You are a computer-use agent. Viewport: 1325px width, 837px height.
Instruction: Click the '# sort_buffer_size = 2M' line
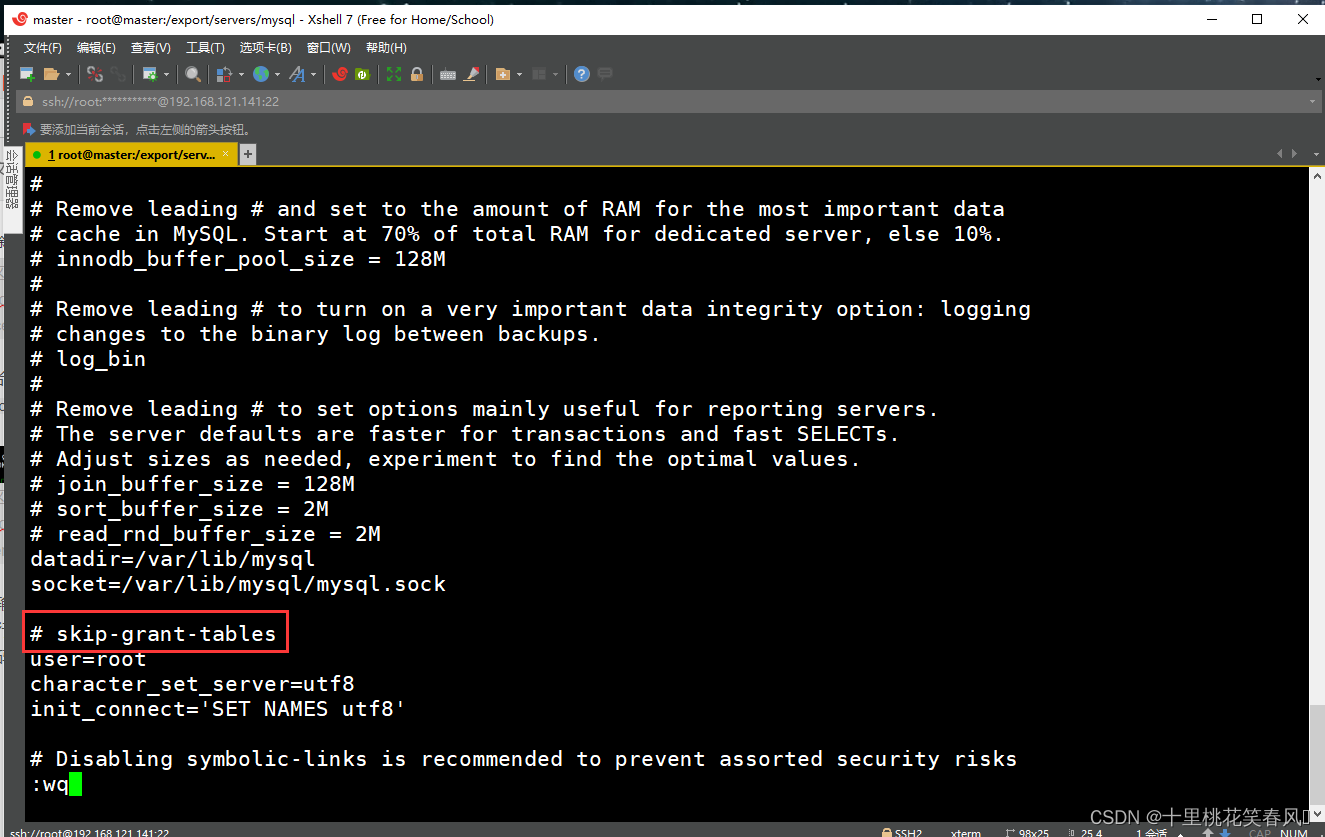coord(179,509)
